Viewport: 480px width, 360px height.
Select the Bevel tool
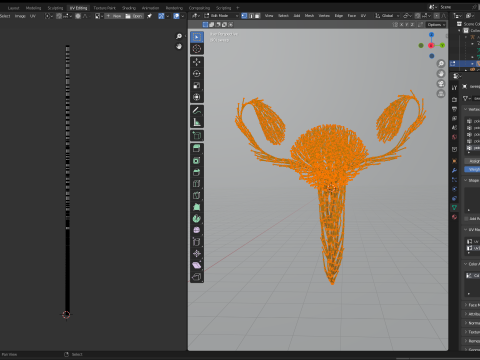pyautogui.click(x=197, y=172)
